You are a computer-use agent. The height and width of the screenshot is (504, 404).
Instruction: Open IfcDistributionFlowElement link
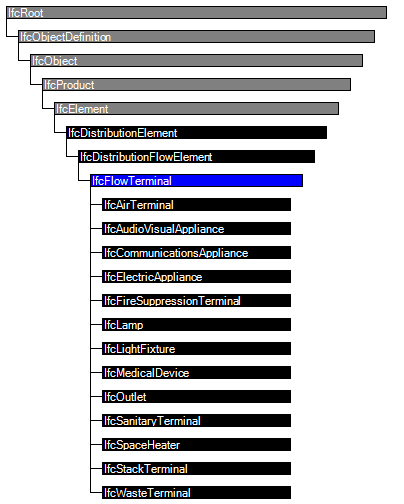tap(196, 157)
